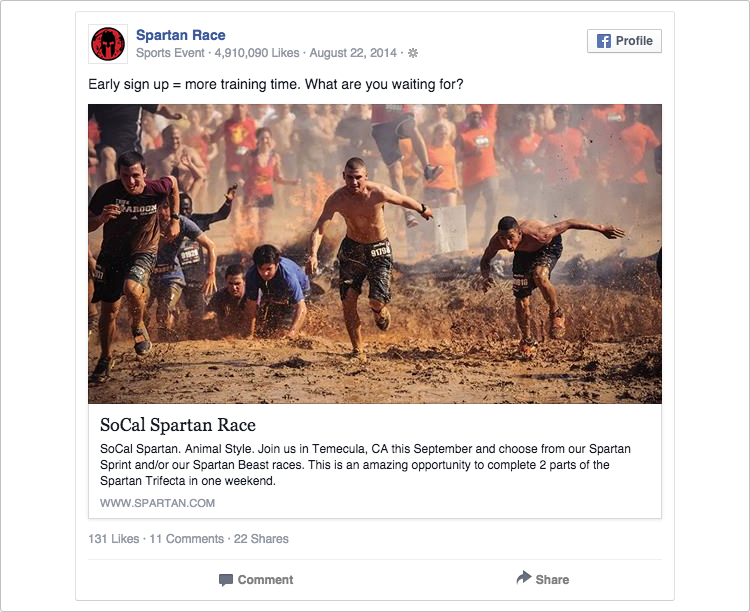The image size is (750, 612).
Task: Click the Sports Event category text
Action: [170, 53]
